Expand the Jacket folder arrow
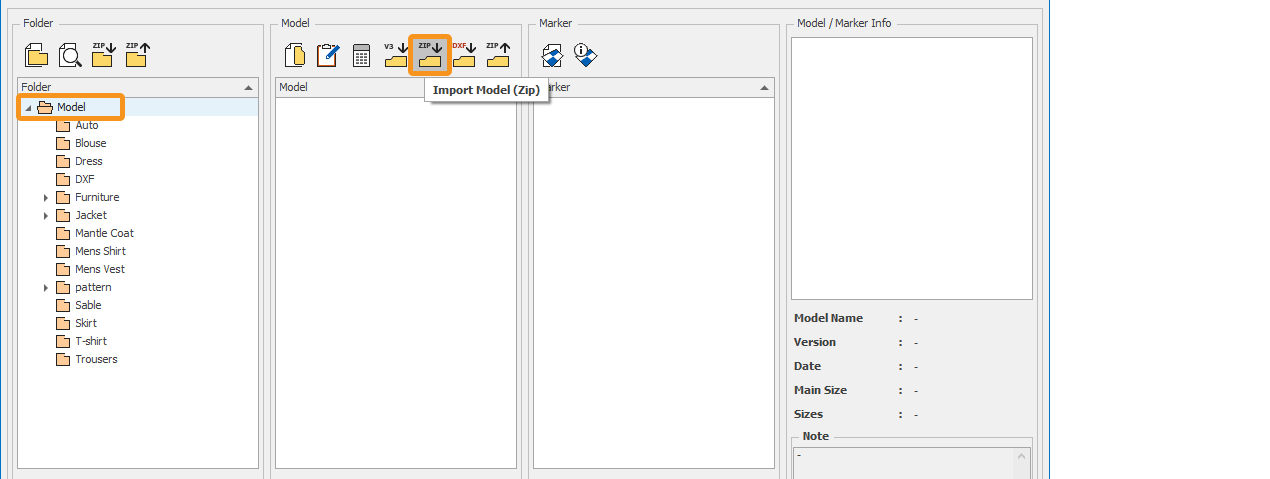The height and width of the screenshot is (479, 1270). [46, 216]
